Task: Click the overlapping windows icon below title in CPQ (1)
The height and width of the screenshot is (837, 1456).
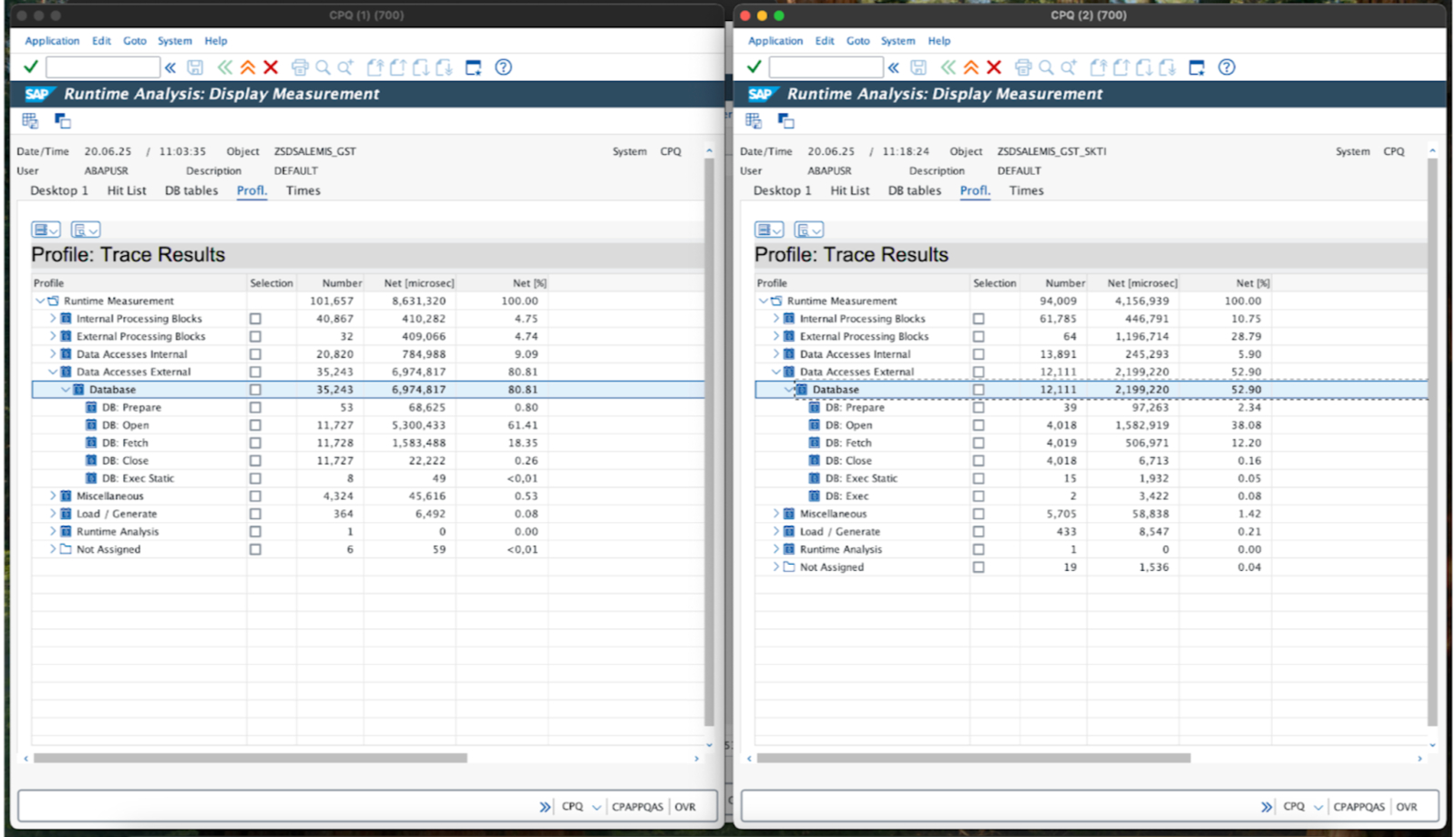Action: click(62, 120)
